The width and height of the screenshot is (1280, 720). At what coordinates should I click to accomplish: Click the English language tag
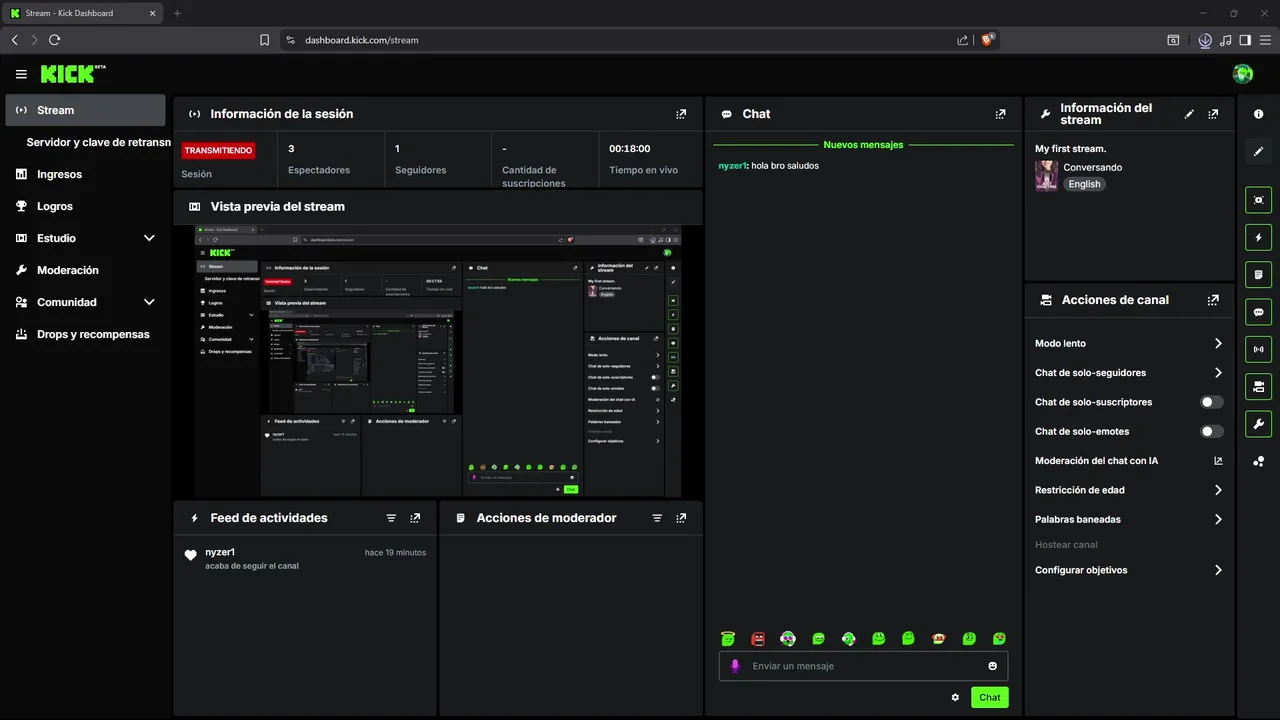pos(1084,184)
